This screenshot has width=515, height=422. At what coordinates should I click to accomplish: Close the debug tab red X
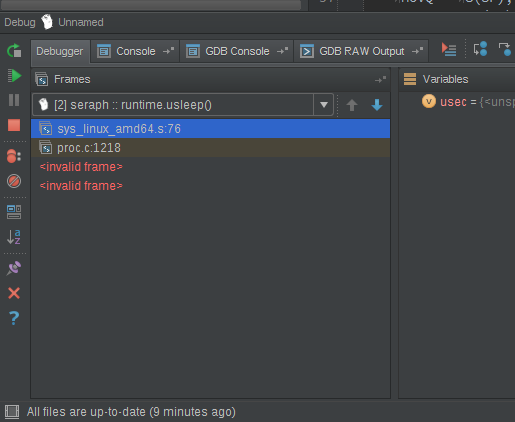(14, 293)
